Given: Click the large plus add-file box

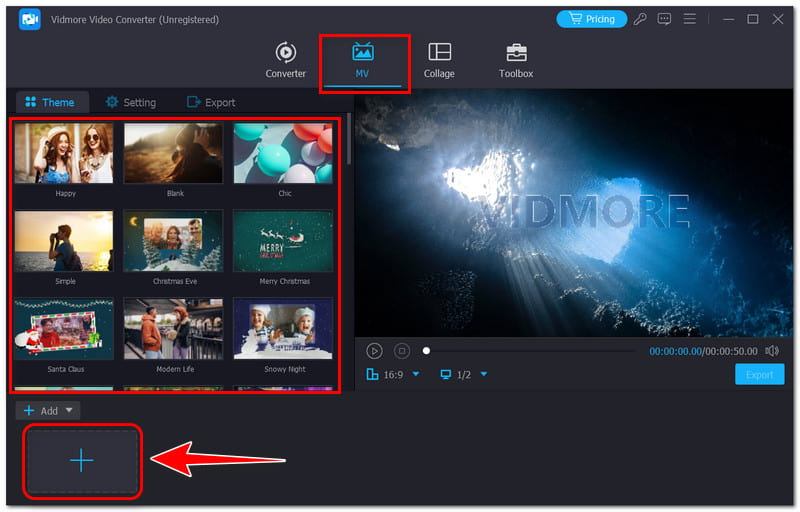Looking at the screenshot, I should (x=82, y=460).
